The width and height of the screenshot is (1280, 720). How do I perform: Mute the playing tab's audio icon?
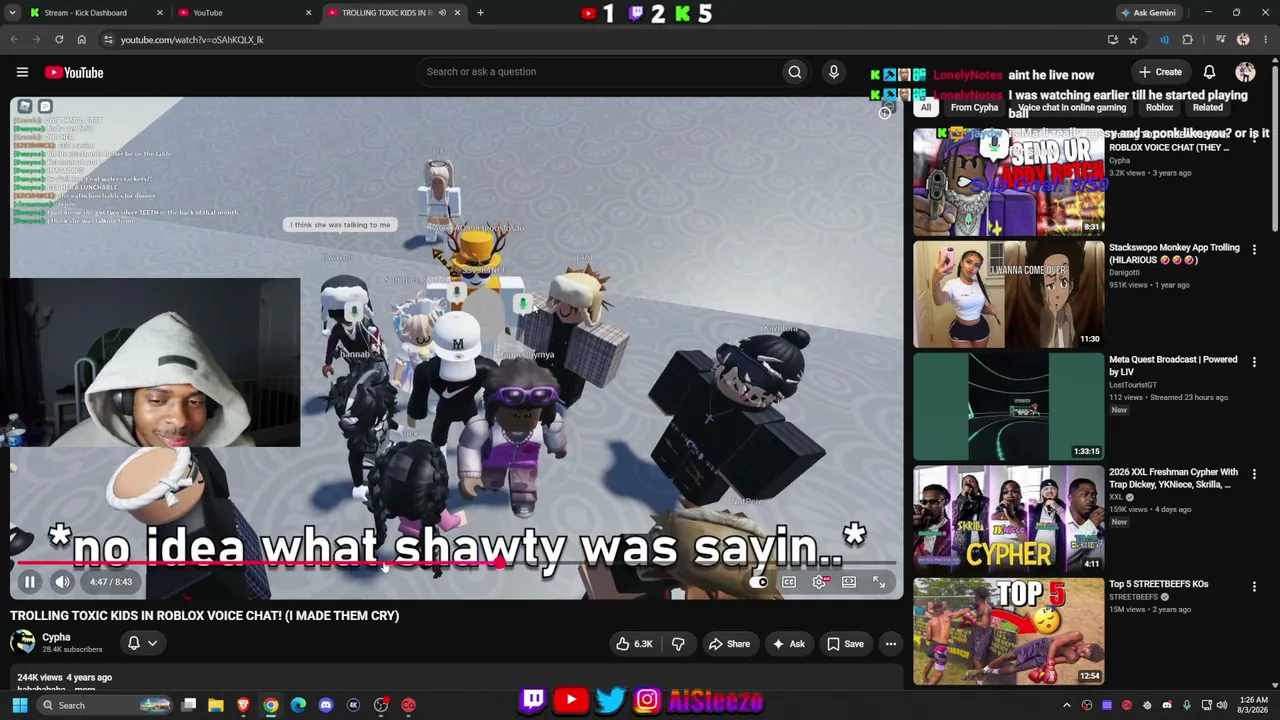tap(444, 13)
